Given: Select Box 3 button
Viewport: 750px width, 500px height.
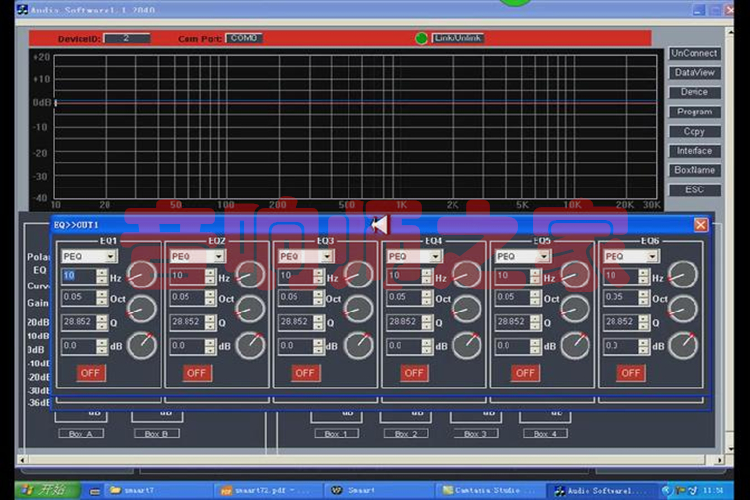Looking at the screenshot, I should click(x=476, y=433).
